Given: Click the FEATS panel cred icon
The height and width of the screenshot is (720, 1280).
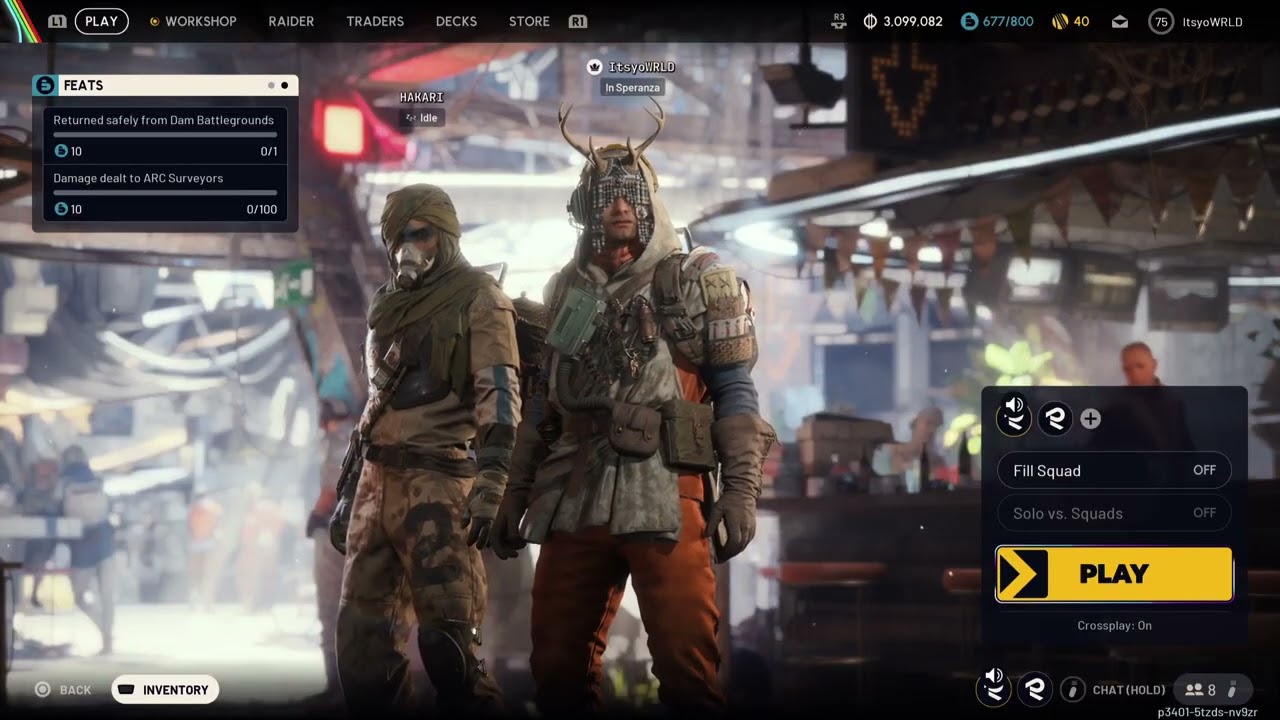Looking at the screenshot, I should pos(45,85).
